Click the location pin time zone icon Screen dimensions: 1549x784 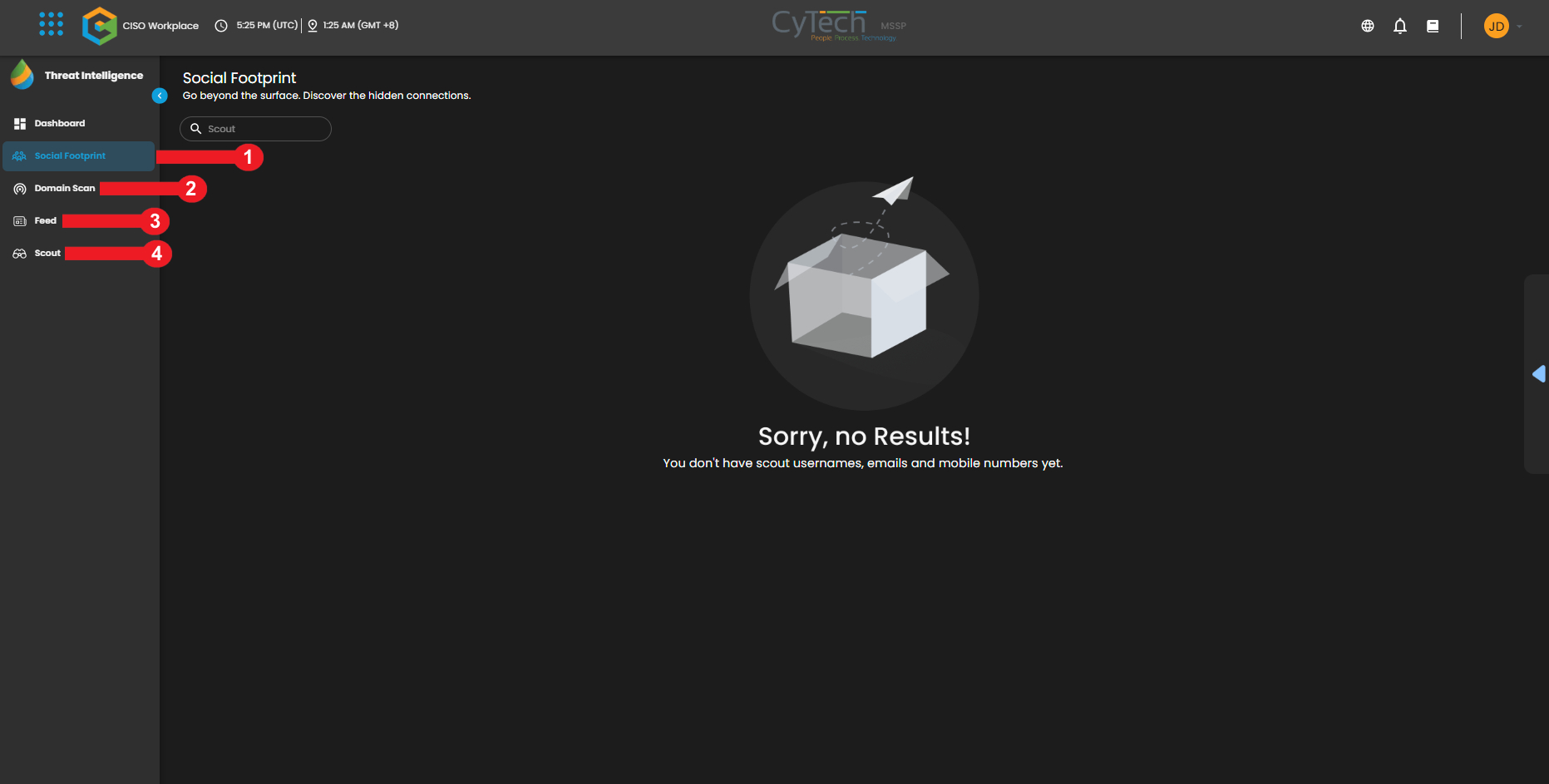coord(313,26)
